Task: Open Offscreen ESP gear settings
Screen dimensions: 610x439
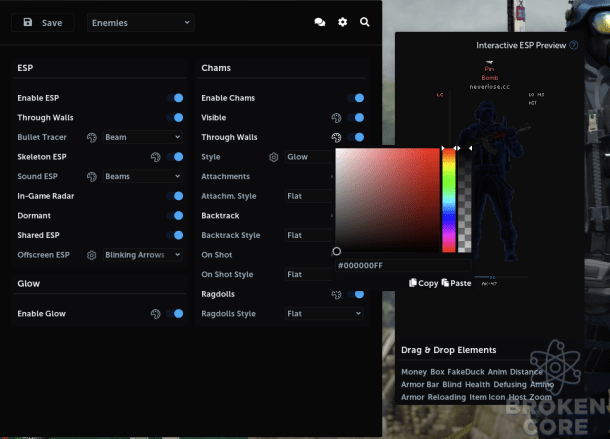Action: (92, 255)
